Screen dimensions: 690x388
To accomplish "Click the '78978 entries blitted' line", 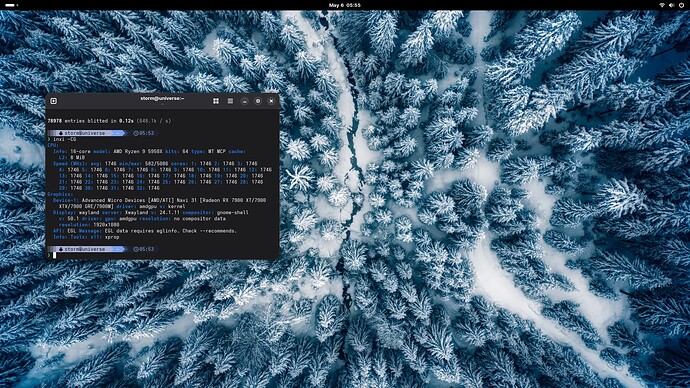I will (x=109, y=121).
